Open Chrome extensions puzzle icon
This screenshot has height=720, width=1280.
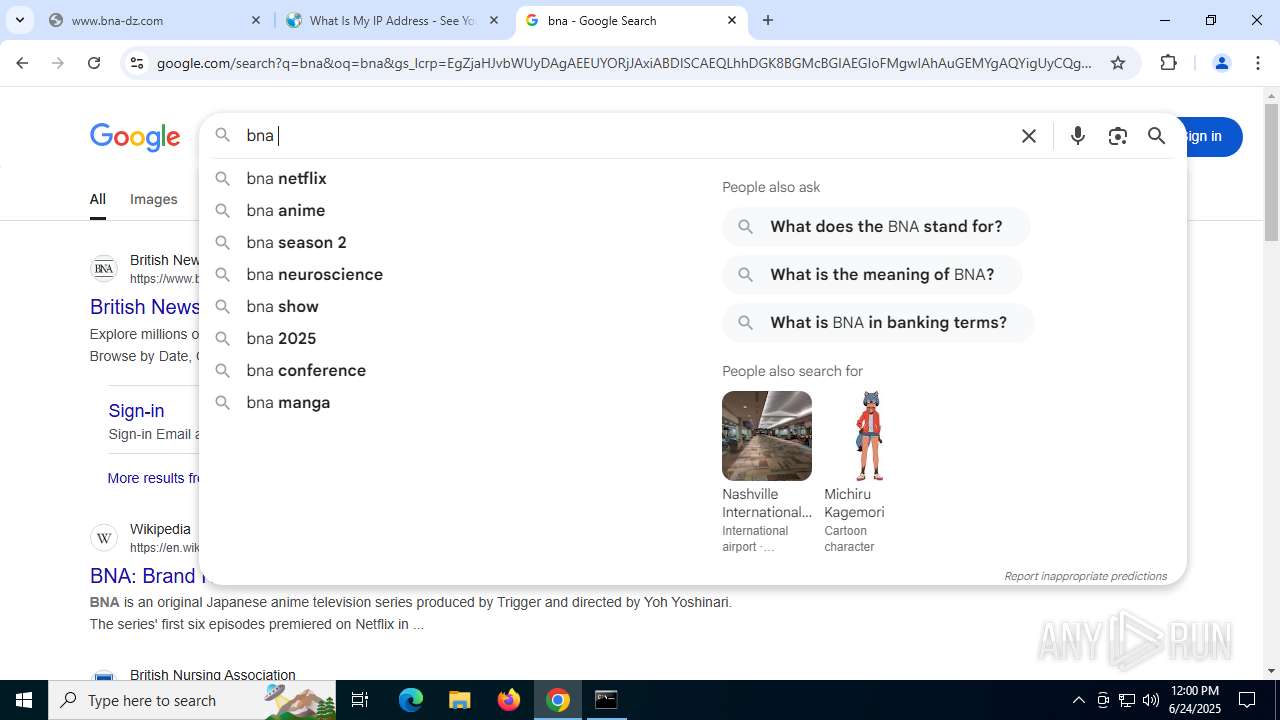1168,63
